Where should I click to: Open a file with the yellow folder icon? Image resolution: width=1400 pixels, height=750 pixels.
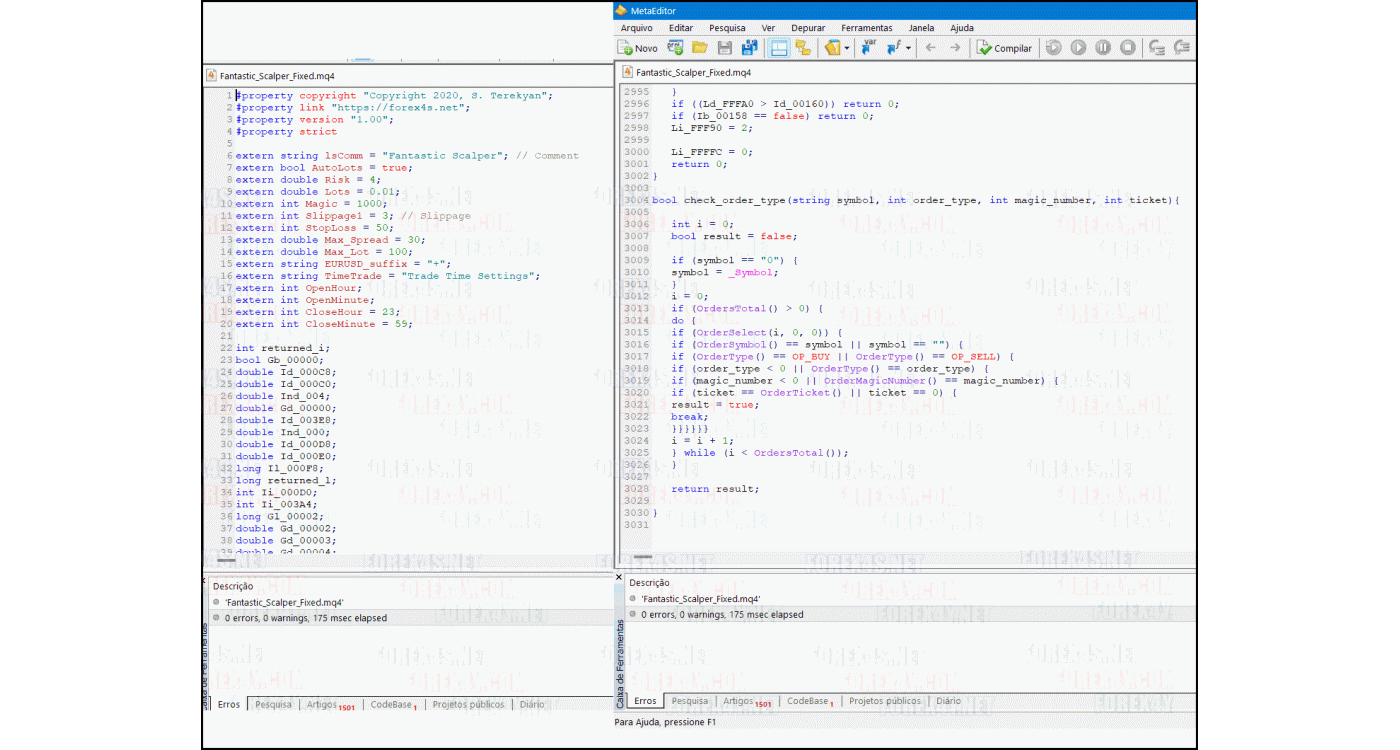point(700,48)
